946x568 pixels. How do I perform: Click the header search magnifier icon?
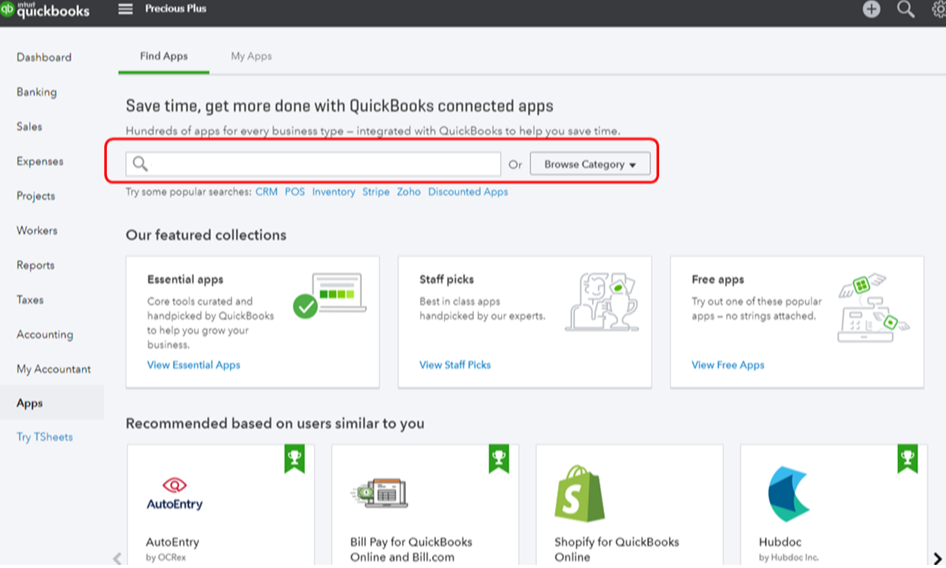(906, 9)
